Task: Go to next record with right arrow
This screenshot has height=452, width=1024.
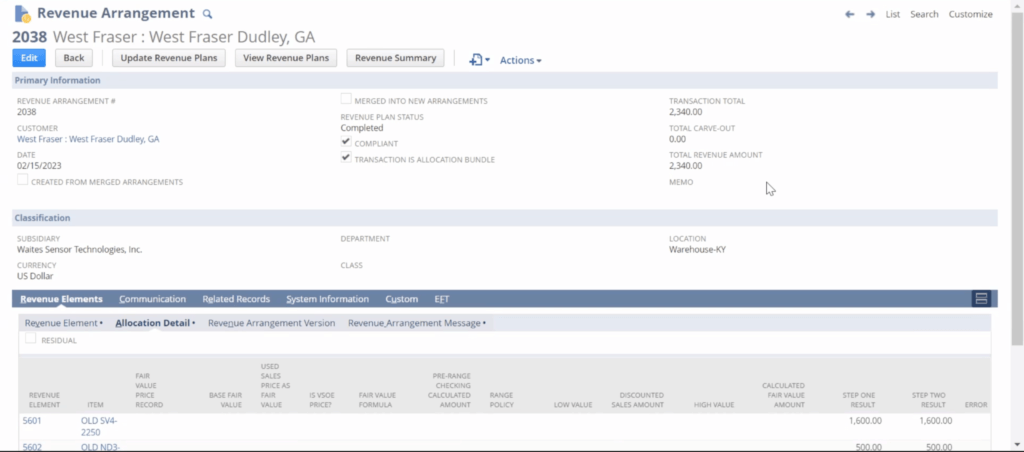Action: pos(870,14)
